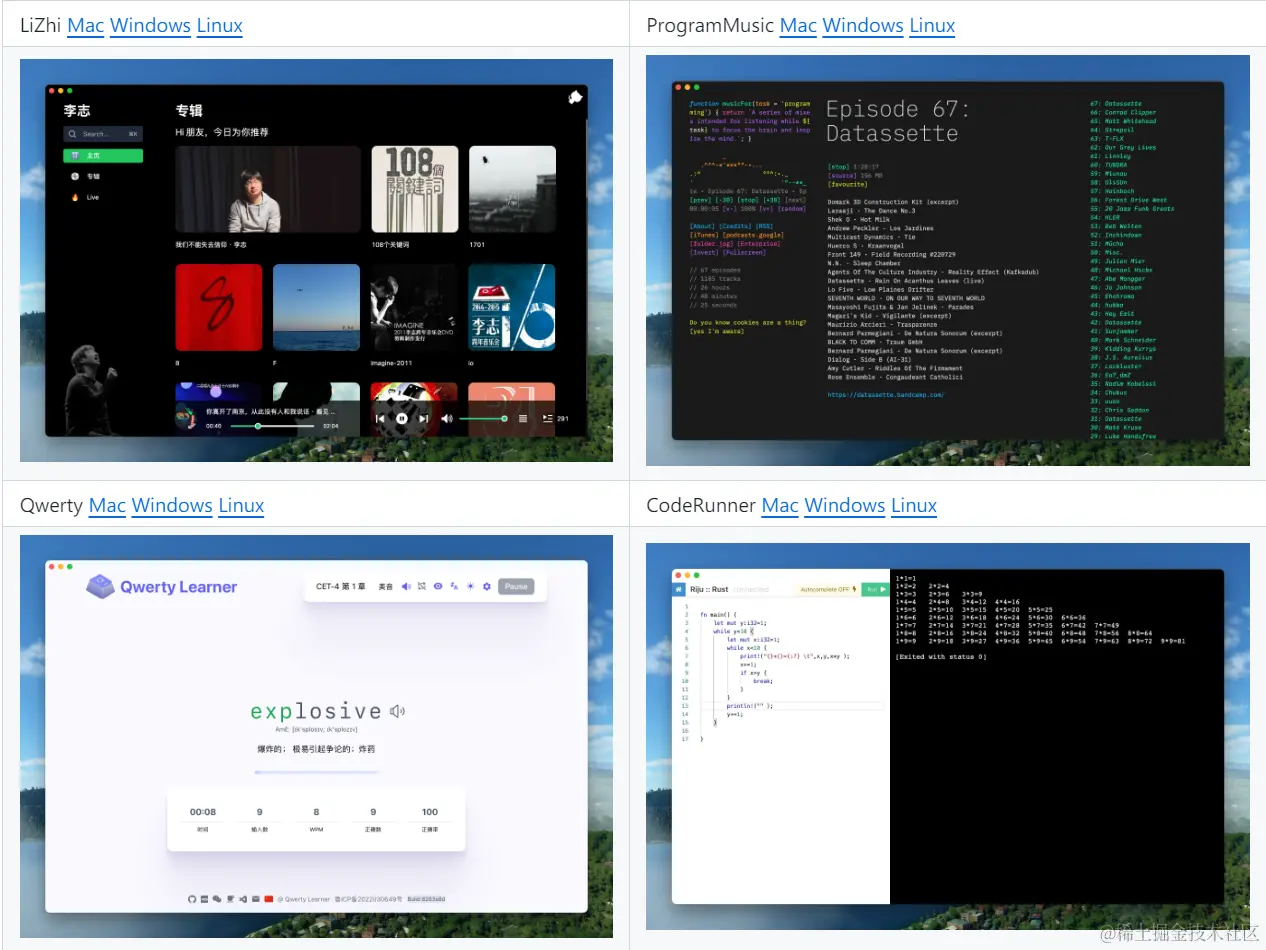The width and height of the screenshot is (1266, 950).
Task: Click the pin icon in LiZhi window corner
Action: [575, 97]
